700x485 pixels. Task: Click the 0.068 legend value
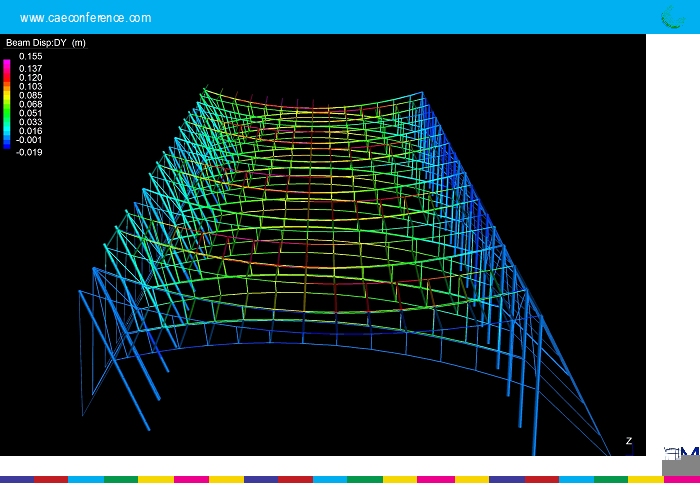(x=30, y=104)
